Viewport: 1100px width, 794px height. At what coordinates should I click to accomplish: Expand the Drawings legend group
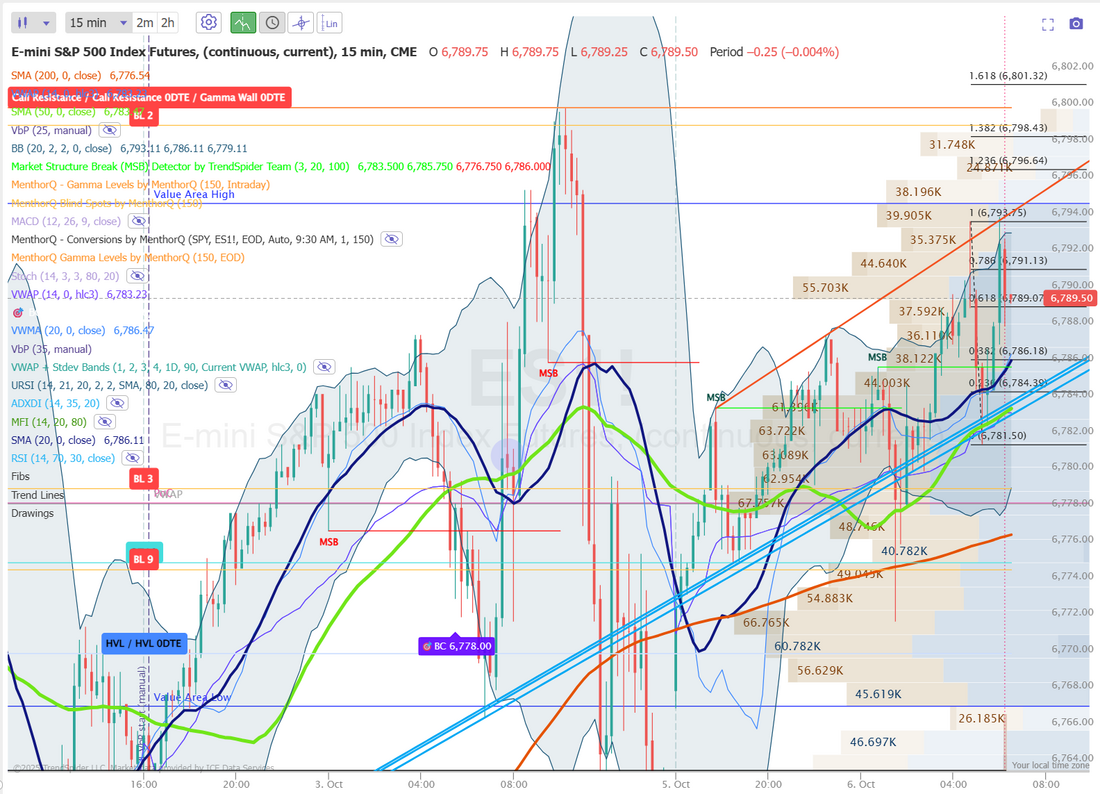[31, 513]
